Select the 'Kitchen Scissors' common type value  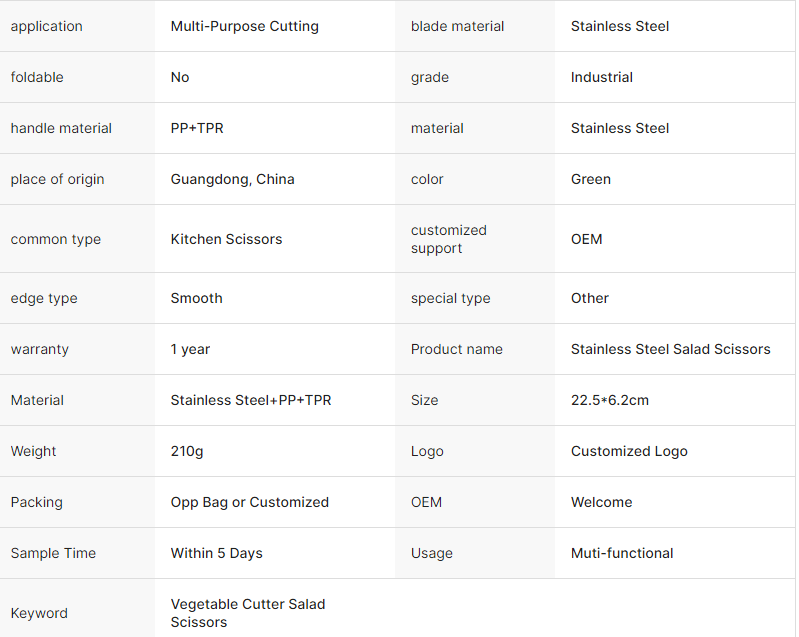226,239
